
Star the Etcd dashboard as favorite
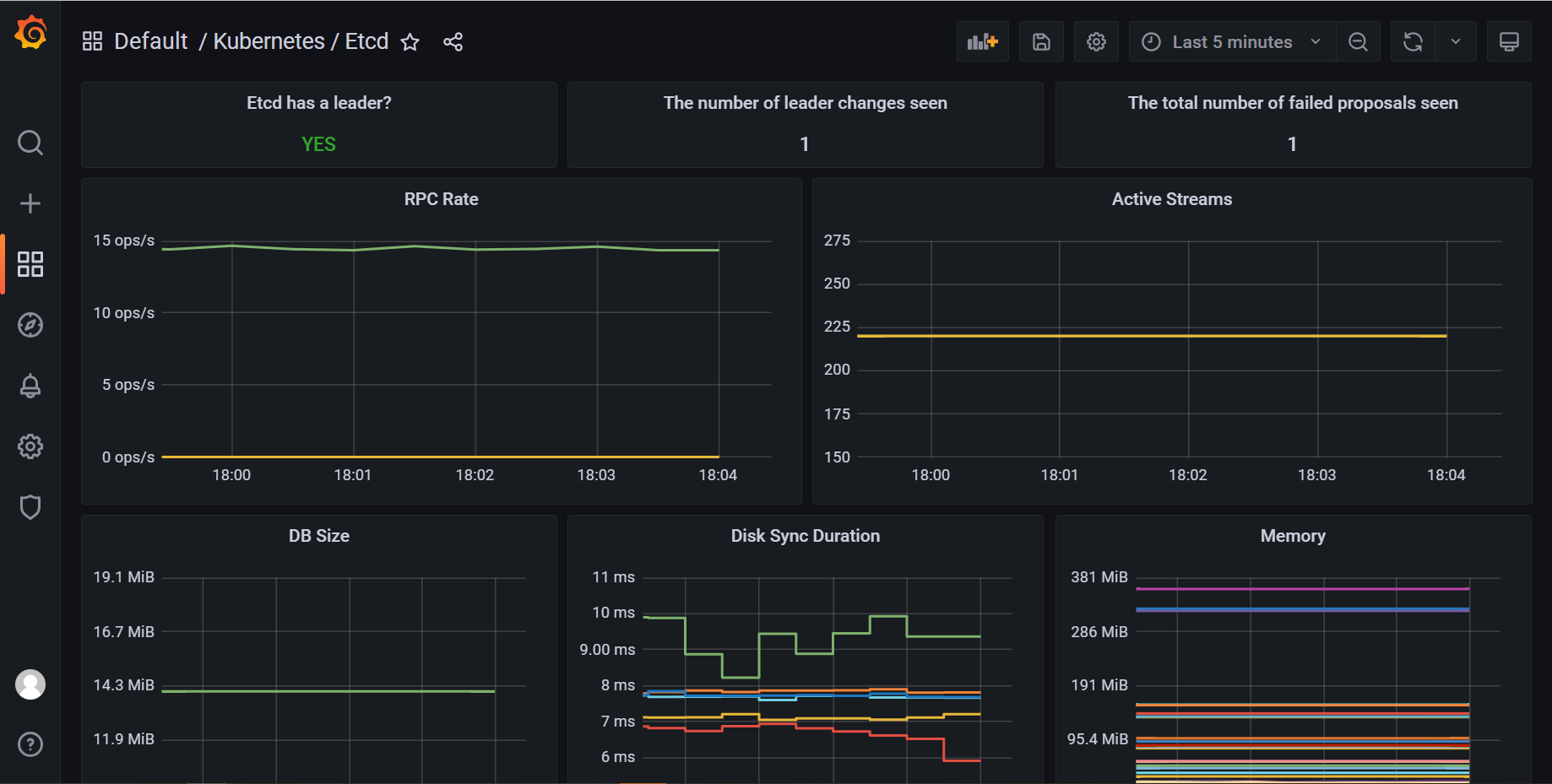410,42
